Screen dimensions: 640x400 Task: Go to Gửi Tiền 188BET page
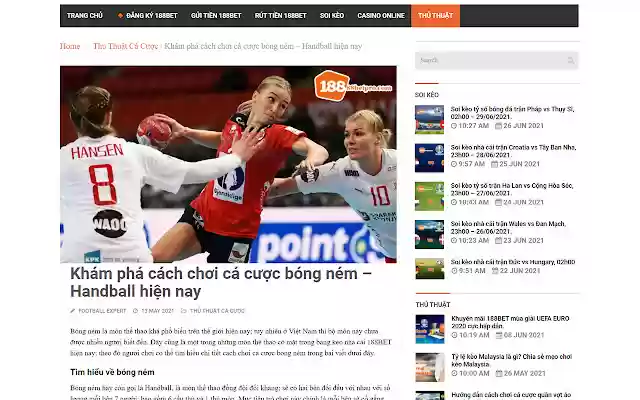216,16
